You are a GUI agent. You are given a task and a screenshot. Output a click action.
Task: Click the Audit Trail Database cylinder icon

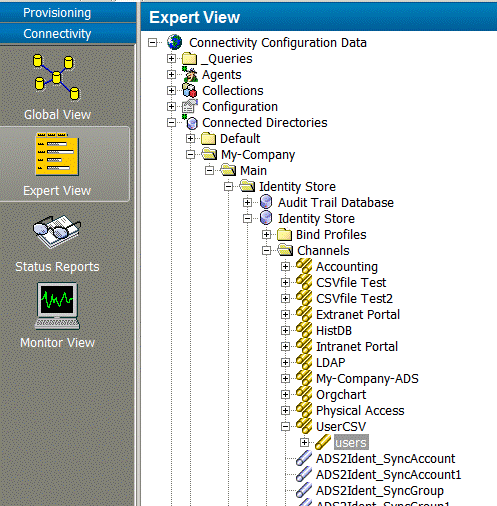click(266, 202)
